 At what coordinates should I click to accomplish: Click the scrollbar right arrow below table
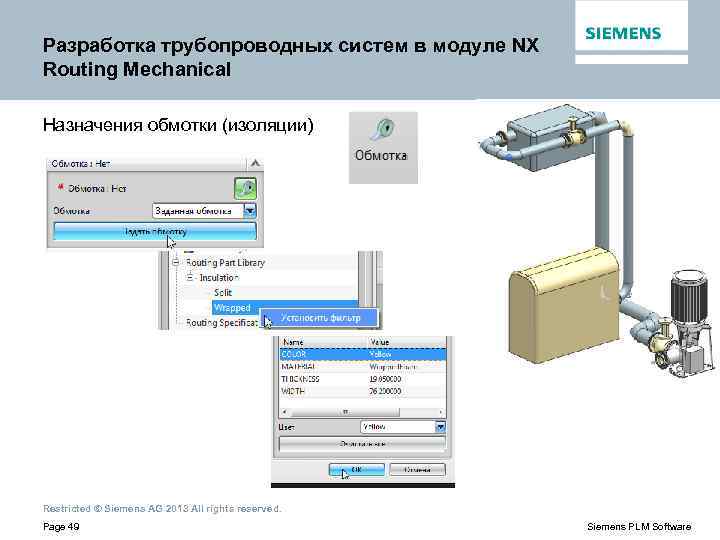(441, 412)
